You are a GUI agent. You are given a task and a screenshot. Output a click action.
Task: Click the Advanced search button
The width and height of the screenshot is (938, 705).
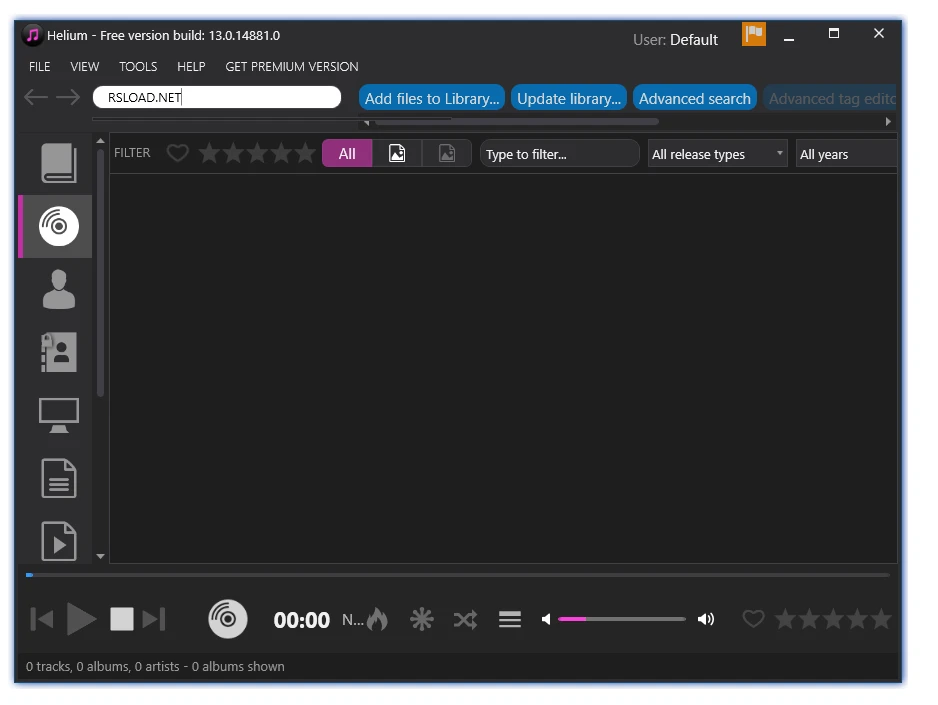pyautogui.click(x=694, y=98)
